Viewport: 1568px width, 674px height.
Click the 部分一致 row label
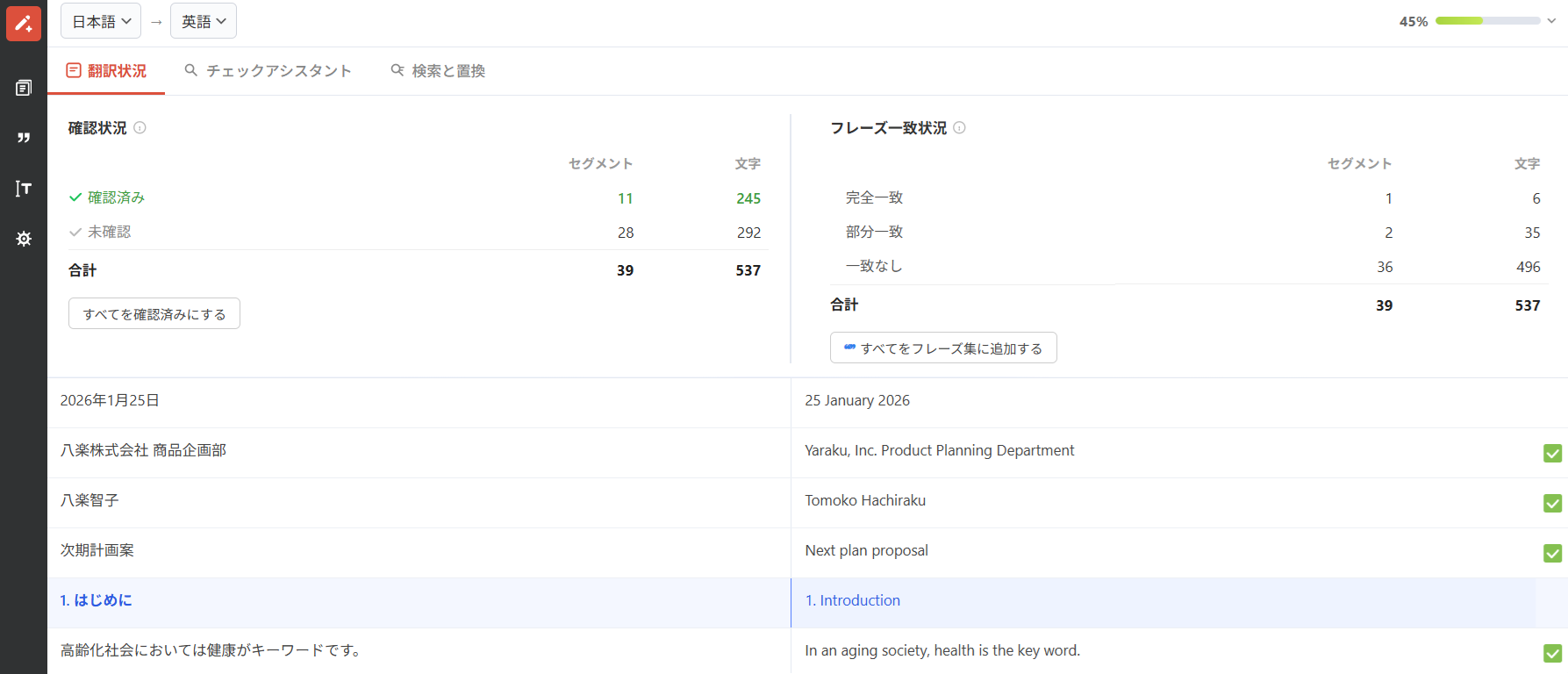pos(874,233)
